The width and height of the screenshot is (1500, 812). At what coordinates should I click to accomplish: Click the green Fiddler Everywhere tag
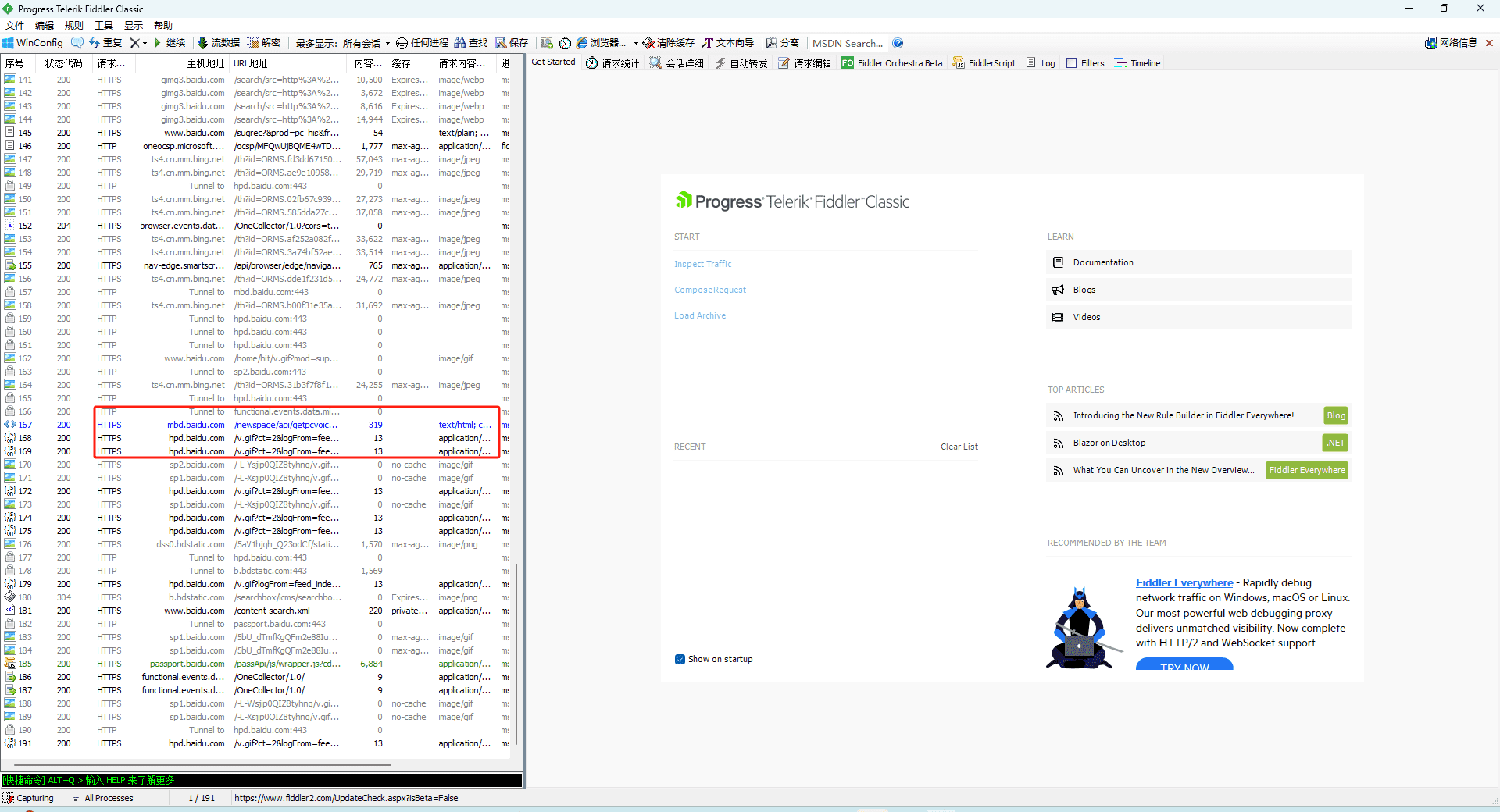(x=1307, y=470)
